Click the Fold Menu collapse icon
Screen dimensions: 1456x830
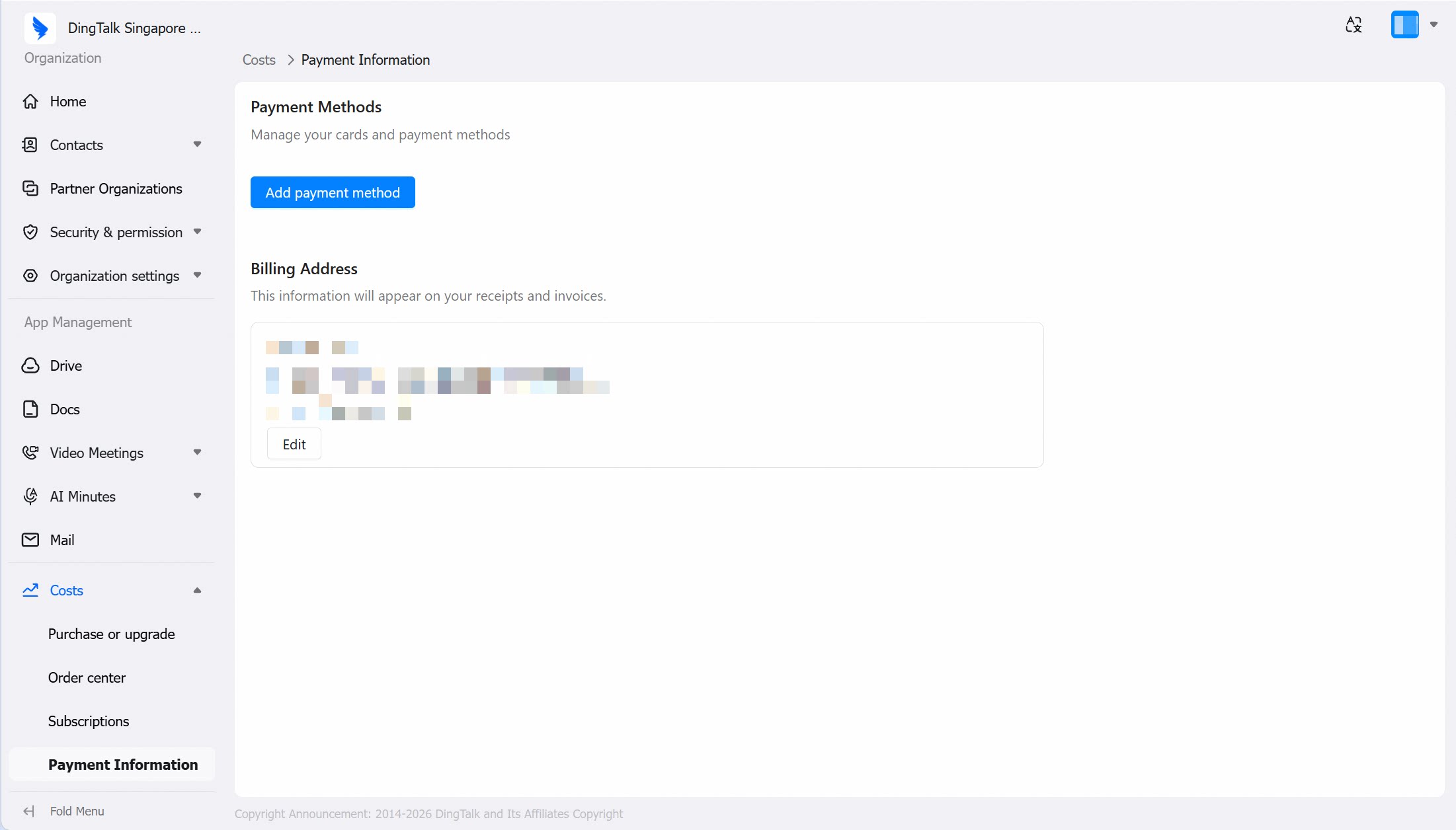click(x=29, y=811)
